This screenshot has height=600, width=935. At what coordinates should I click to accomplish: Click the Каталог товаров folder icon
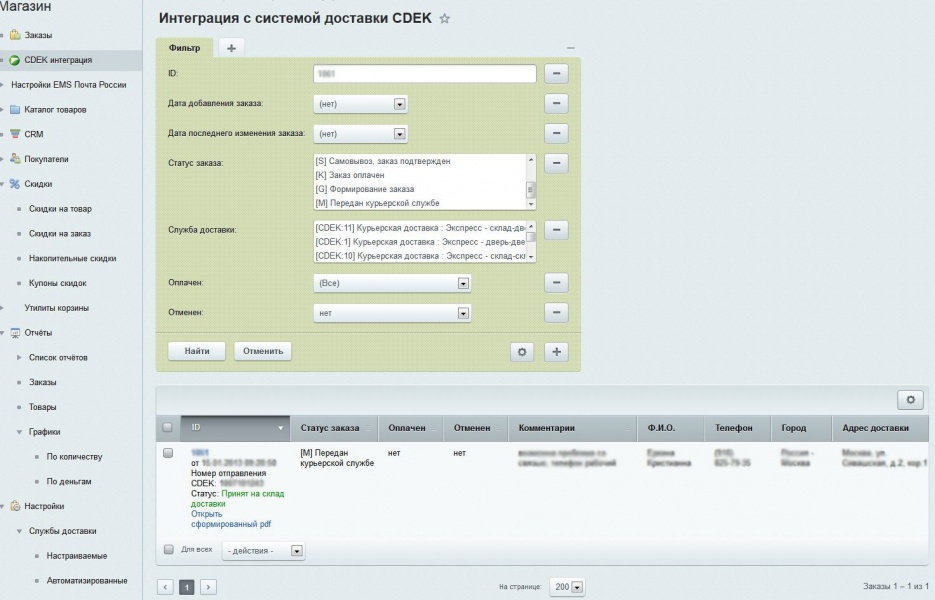pyautogui.click(x=15, y=110)
